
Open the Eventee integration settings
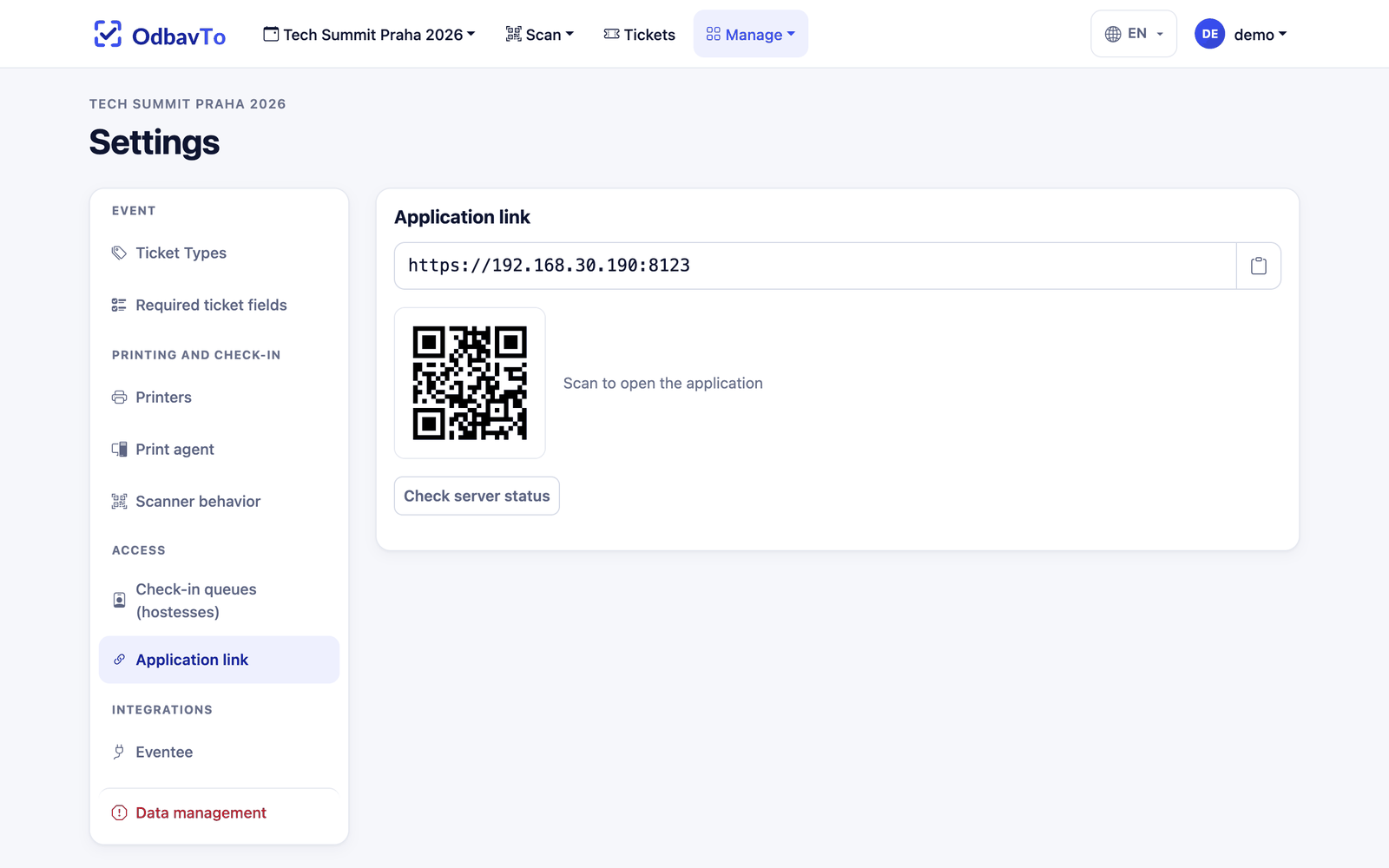click(219, 752)
